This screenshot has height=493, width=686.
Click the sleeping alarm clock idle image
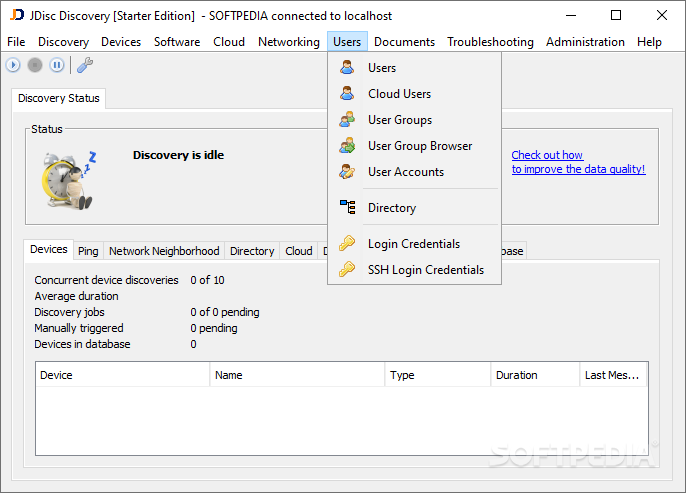[69, 181]
